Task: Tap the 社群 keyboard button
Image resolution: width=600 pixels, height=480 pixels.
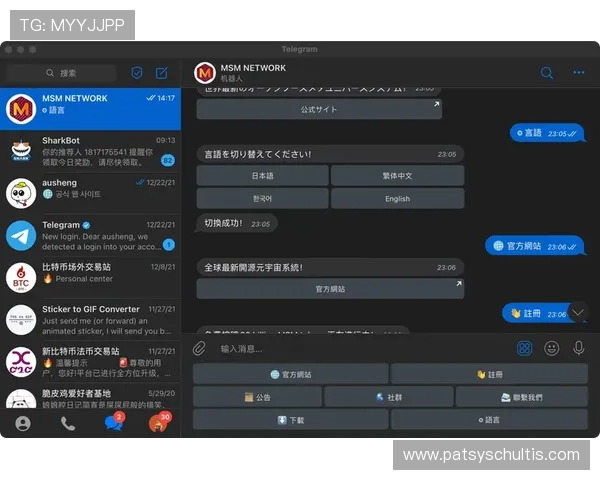Action: (389, 397)
